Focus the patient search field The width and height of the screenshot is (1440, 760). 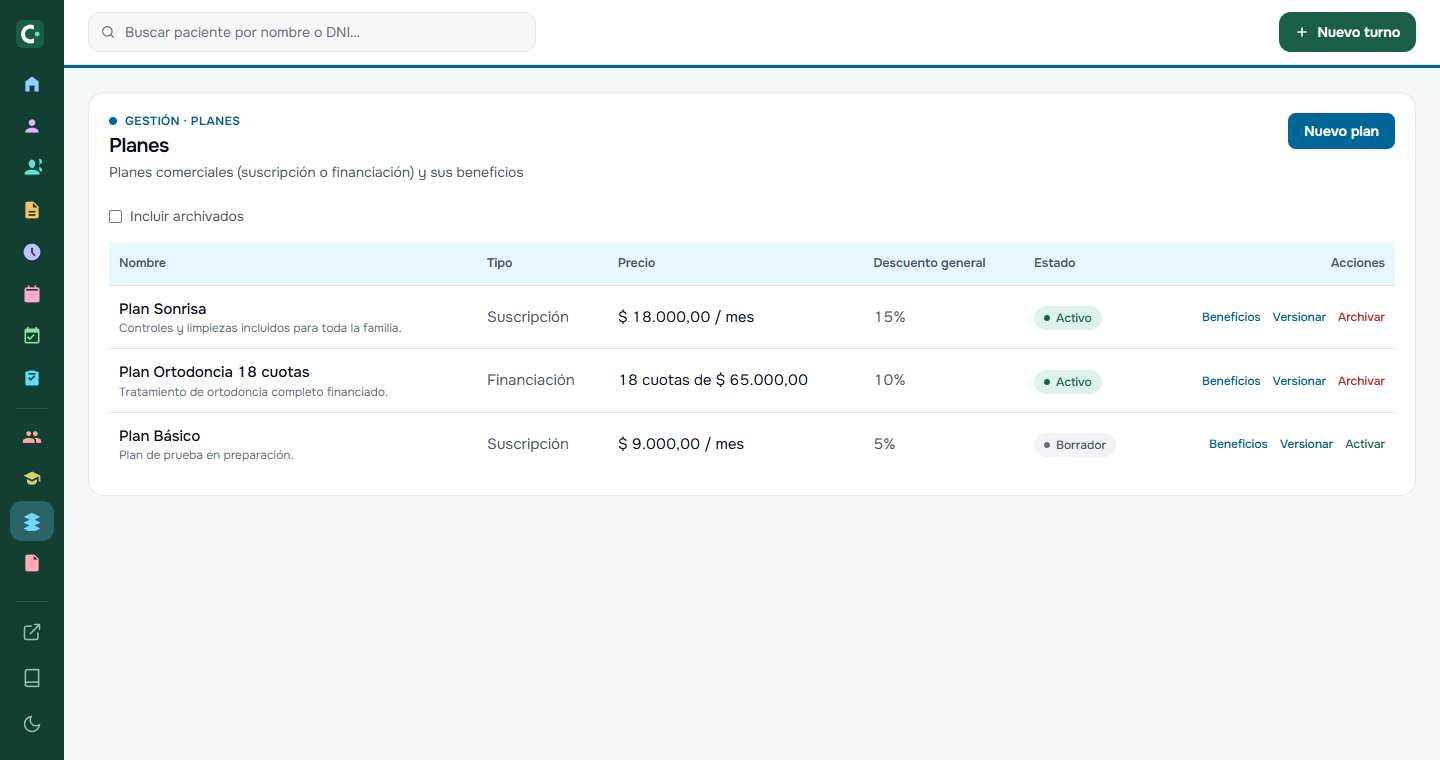(312, 32)
